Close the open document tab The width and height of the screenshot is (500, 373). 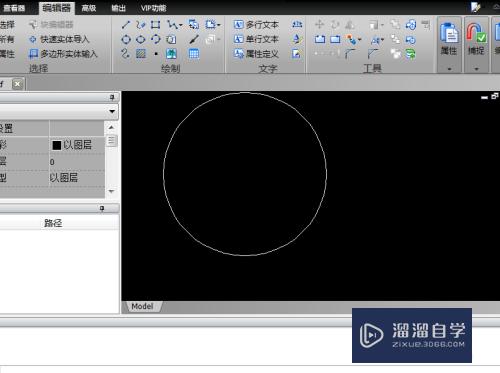pos(18,84)
